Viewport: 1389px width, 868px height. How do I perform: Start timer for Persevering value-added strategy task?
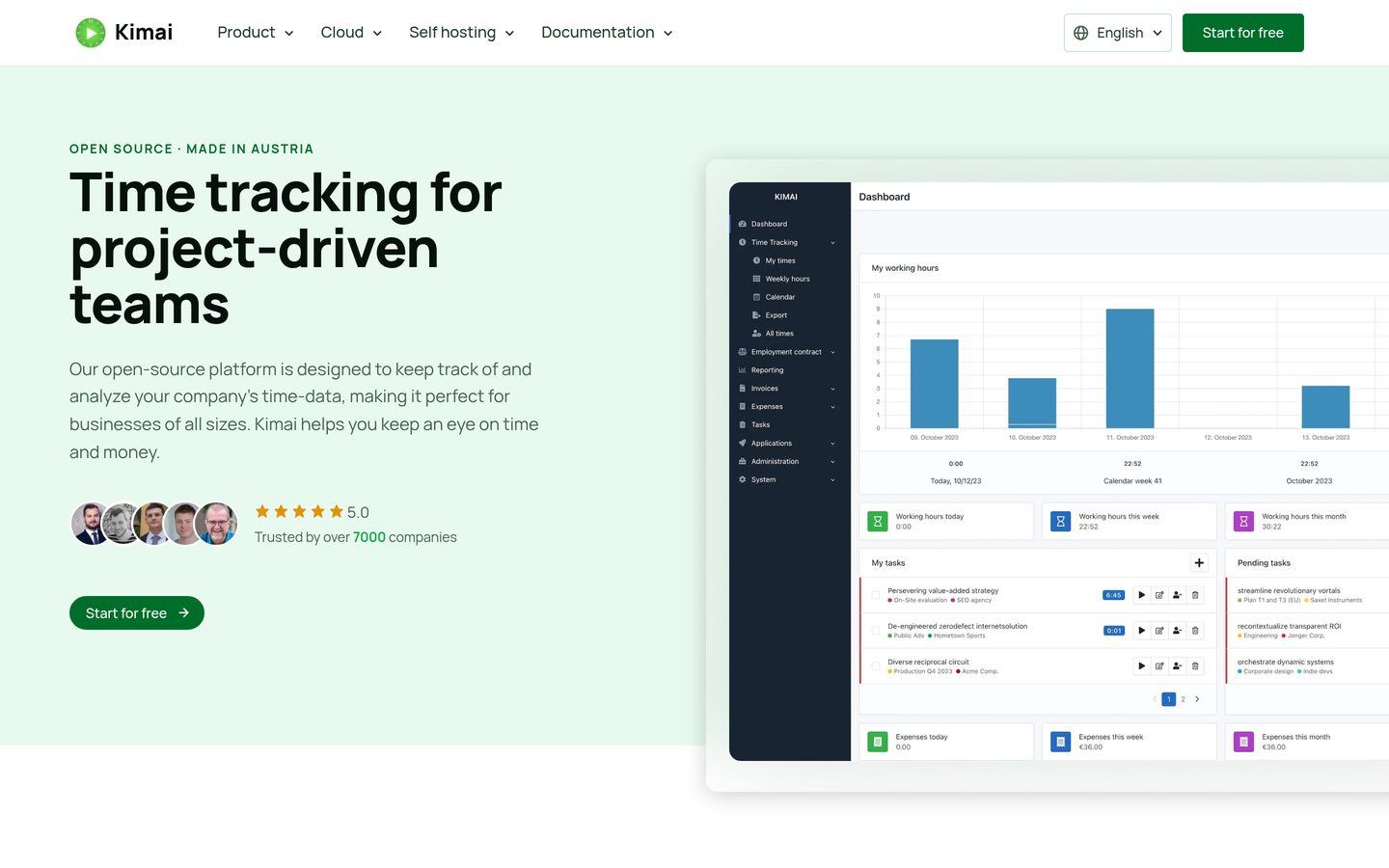point(1141,595)
